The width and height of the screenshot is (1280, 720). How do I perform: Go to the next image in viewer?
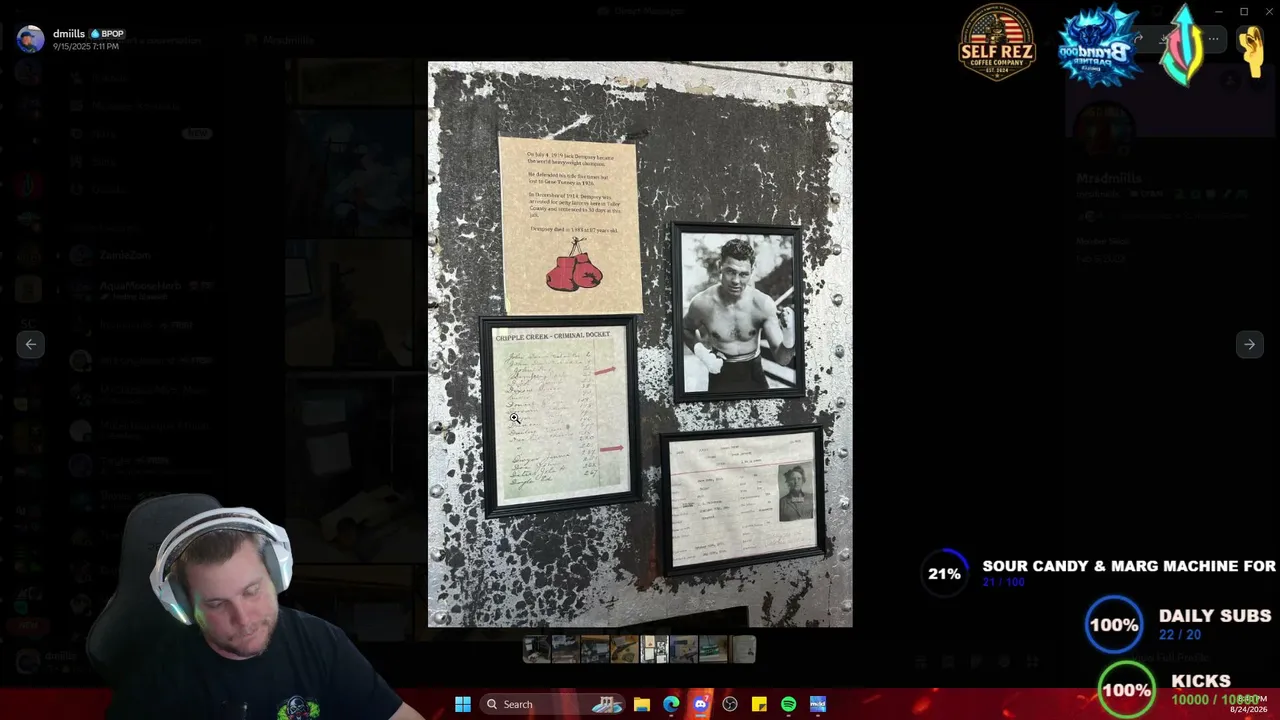[1249, 344]
